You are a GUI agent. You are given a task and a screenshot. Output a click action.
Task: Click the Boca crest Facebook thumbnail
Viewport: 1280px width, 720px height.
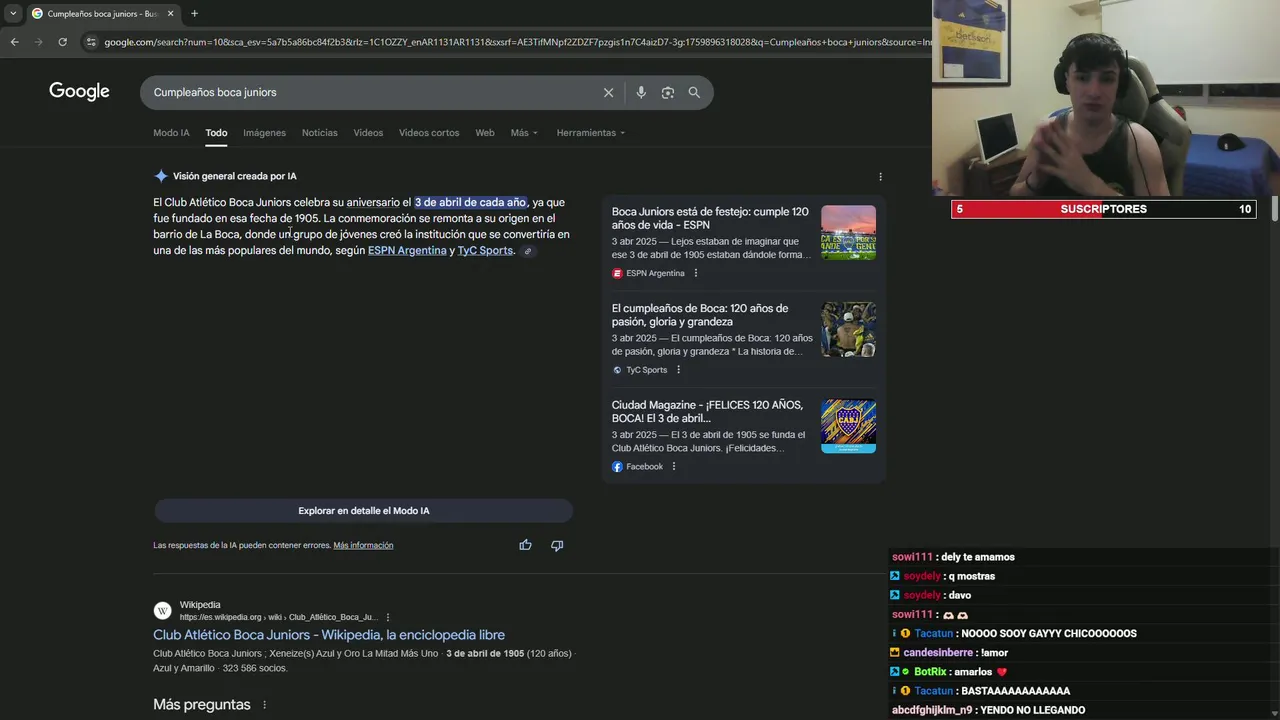coord(848,426)
